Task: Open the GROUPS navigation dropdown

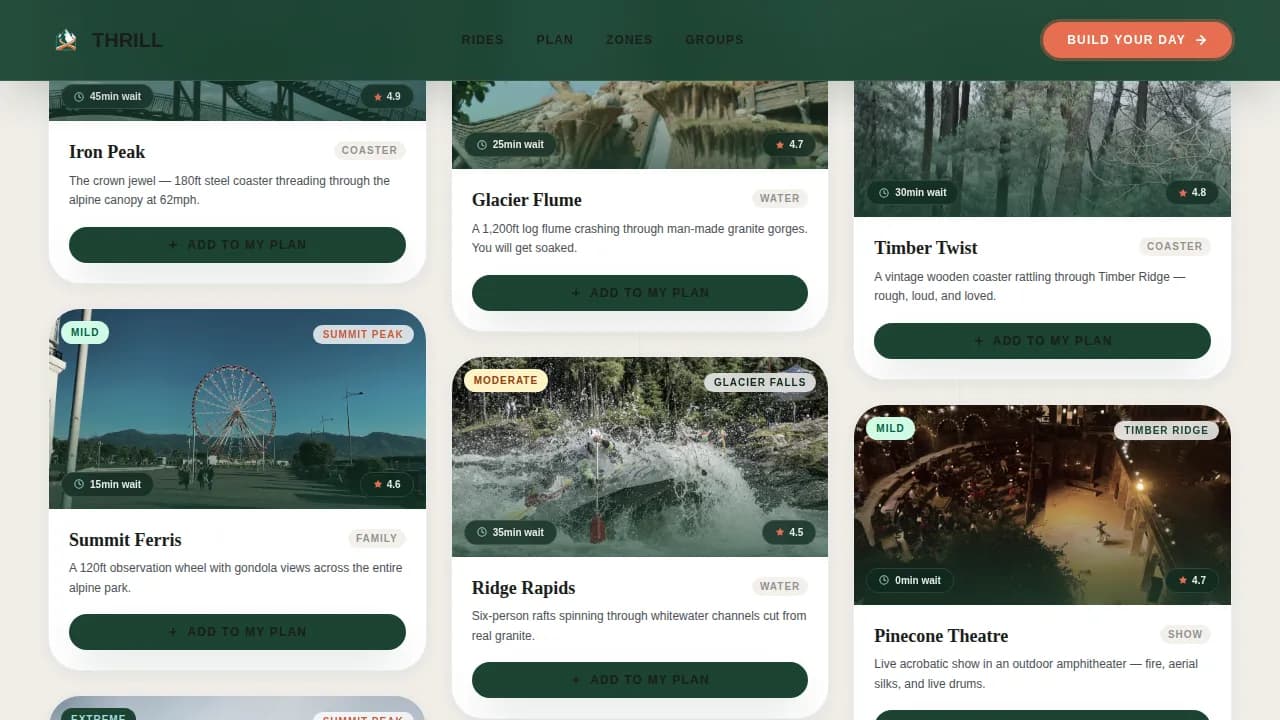Action: pyautogui.click(x=714, y=40)
